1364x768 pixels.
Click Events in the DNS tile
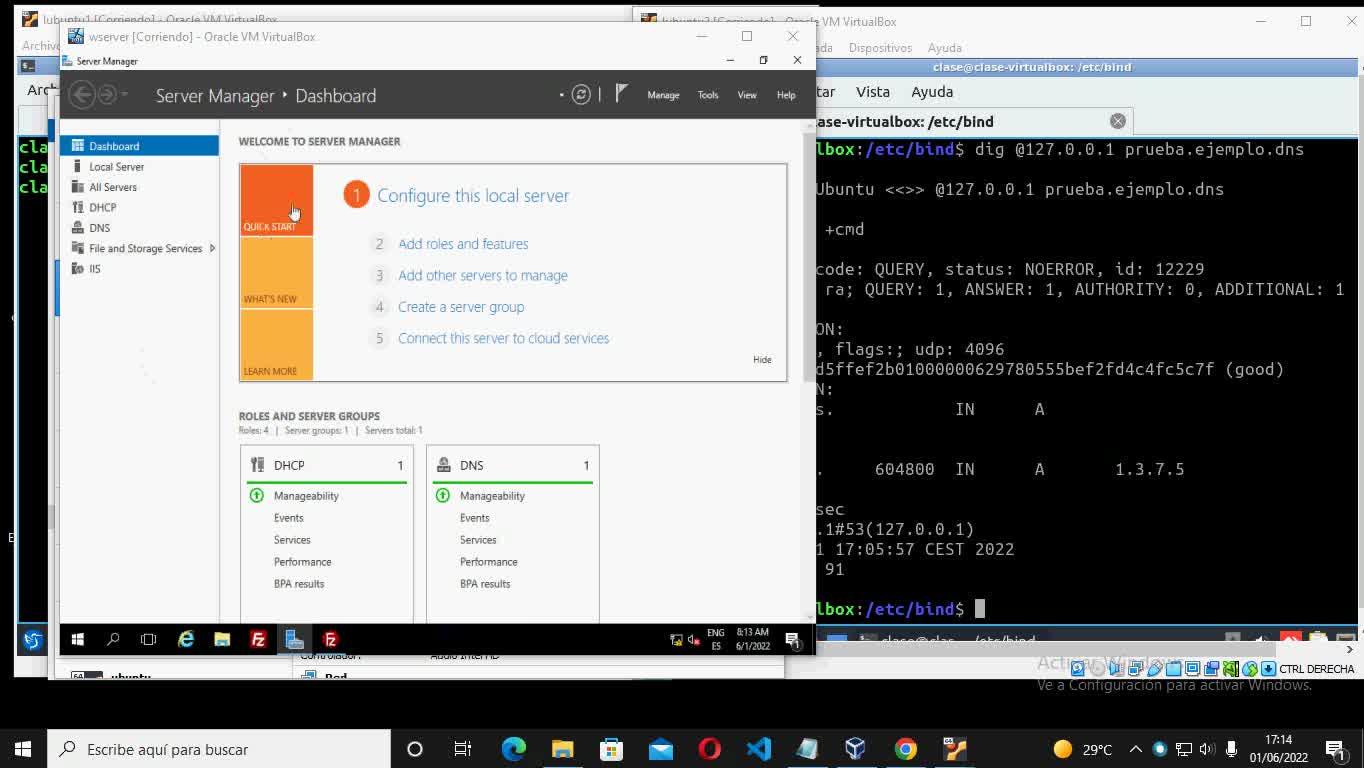point(475,518)
